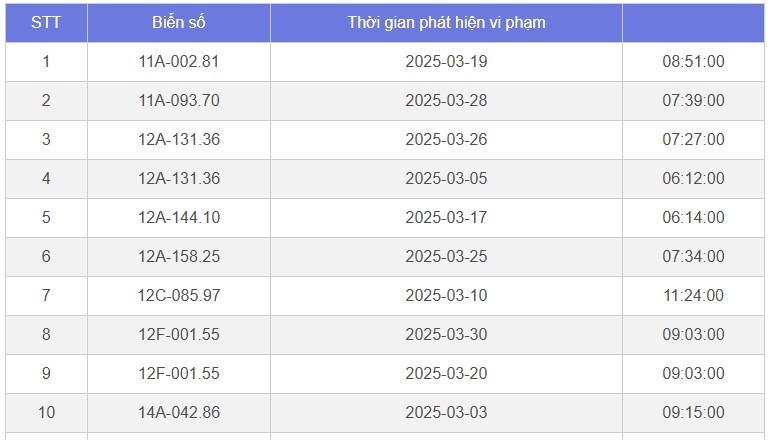The height and width of the screenshot is (440, 773).
Task: Click the date 2025-03-20
Action: pos(446,374)
